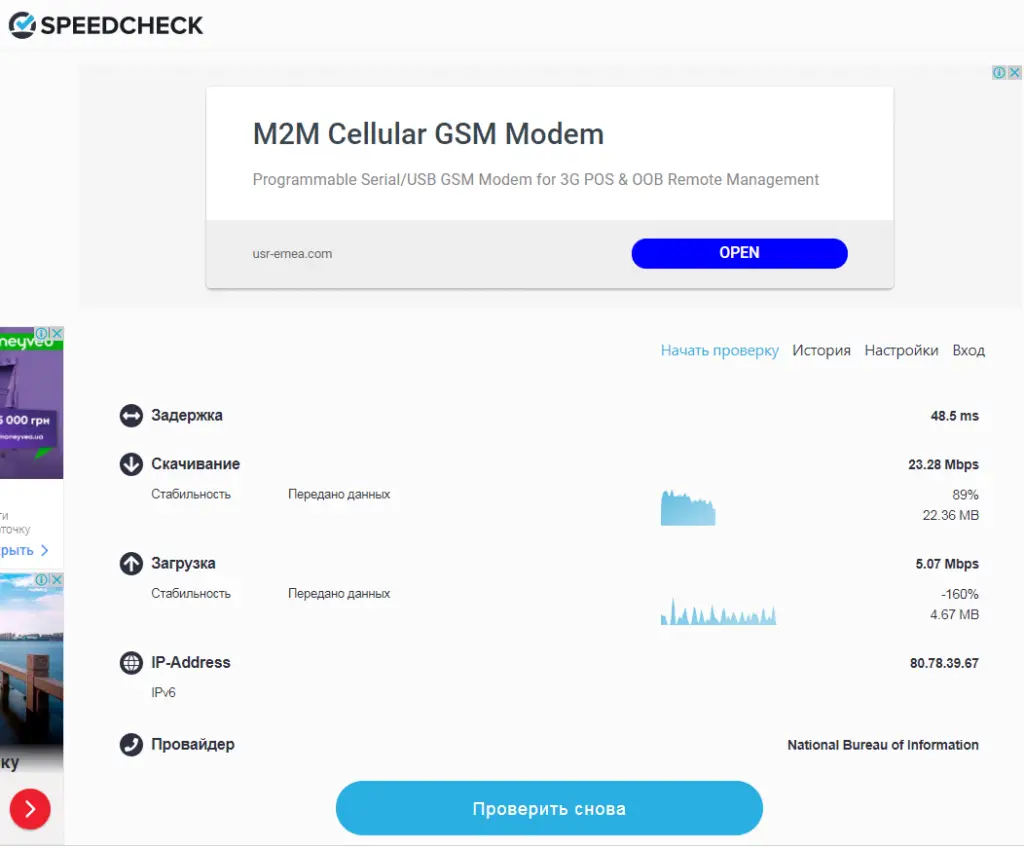
Task: Click the globe icon next to IP-Address
Action: click(x=131, y=663)
